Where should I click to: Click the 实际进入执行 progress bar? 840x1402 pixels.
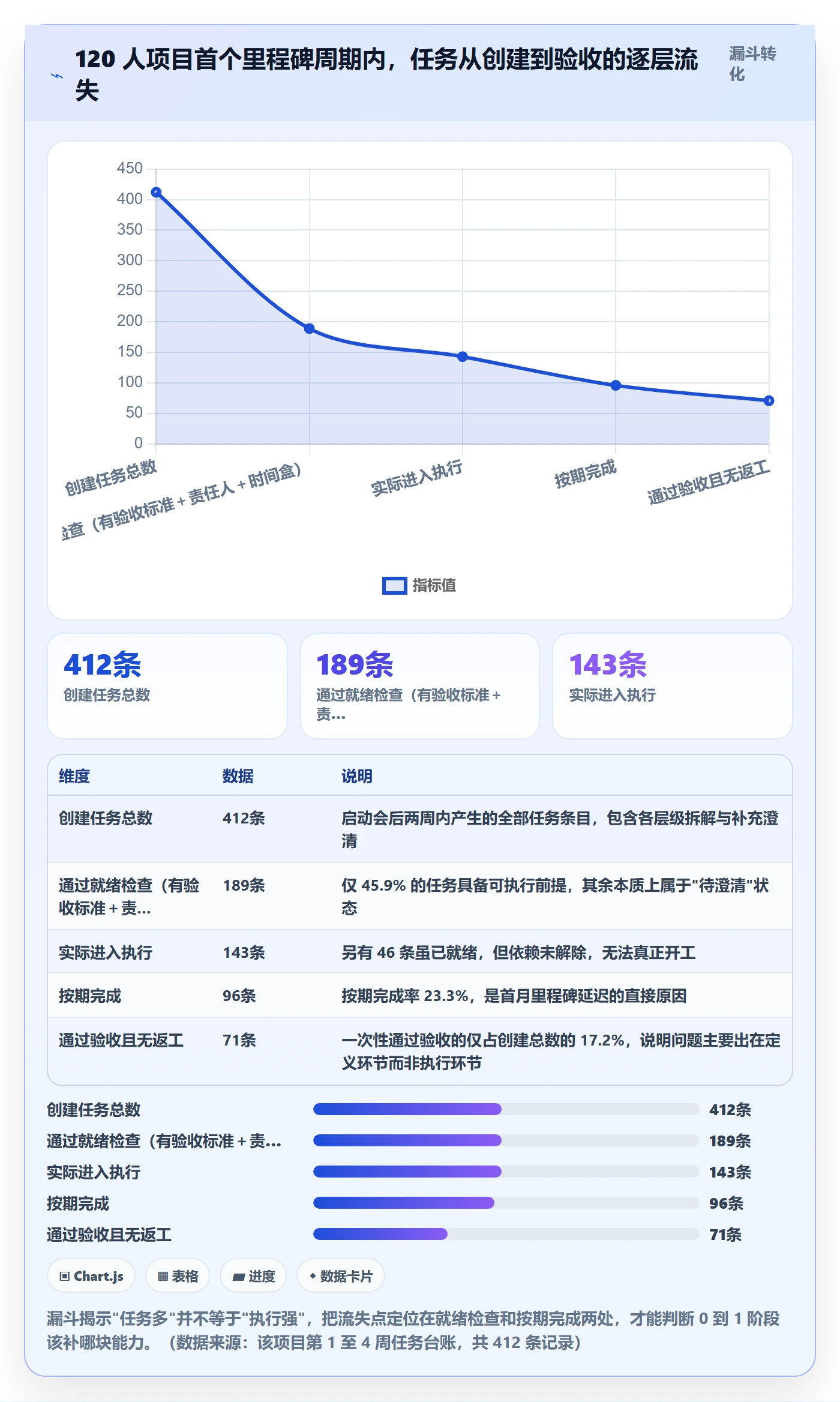click(506, 1172)
